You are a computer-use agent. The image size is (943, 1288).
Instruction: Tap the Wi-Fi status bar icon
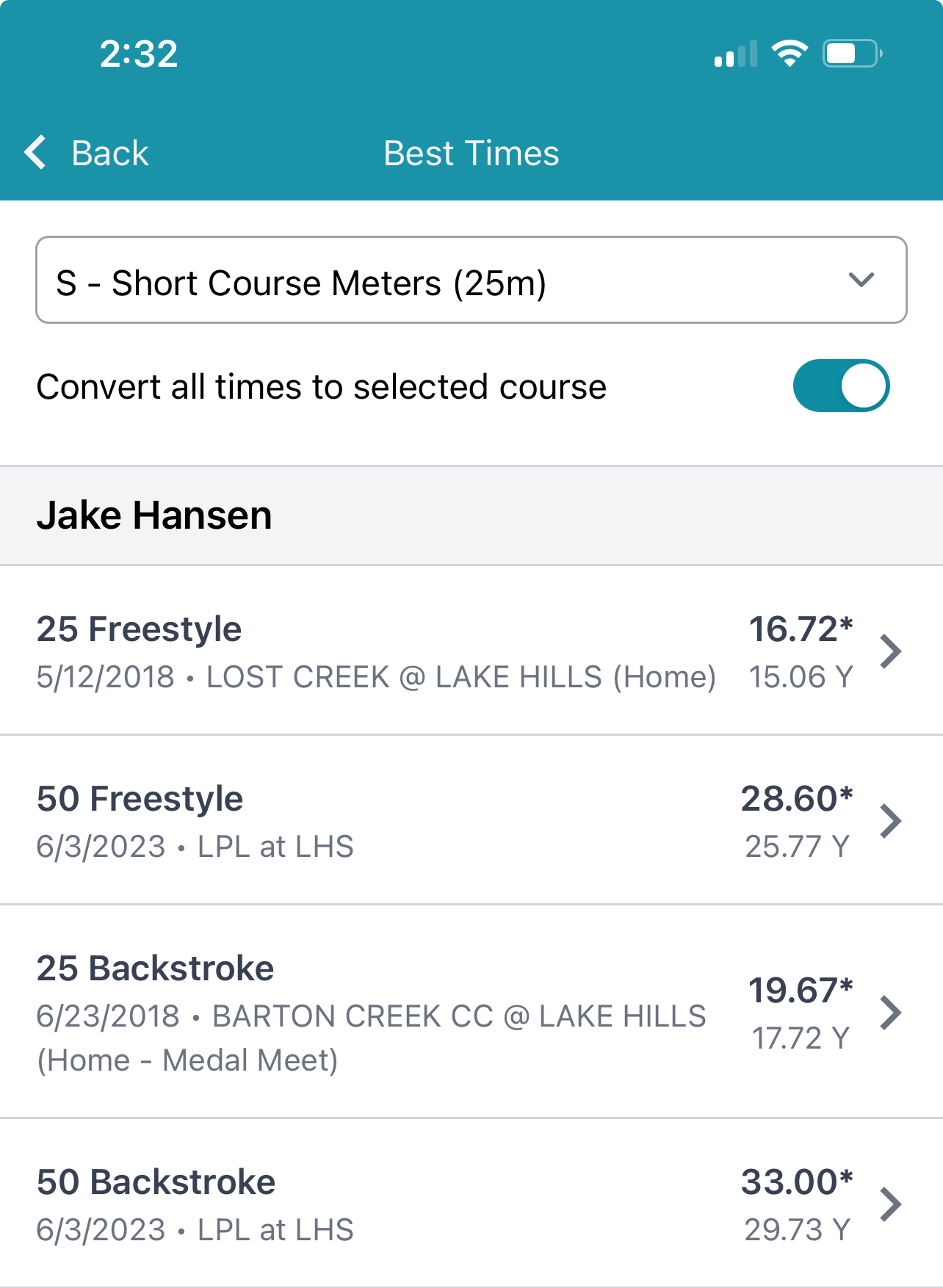[x=790, y=54]
